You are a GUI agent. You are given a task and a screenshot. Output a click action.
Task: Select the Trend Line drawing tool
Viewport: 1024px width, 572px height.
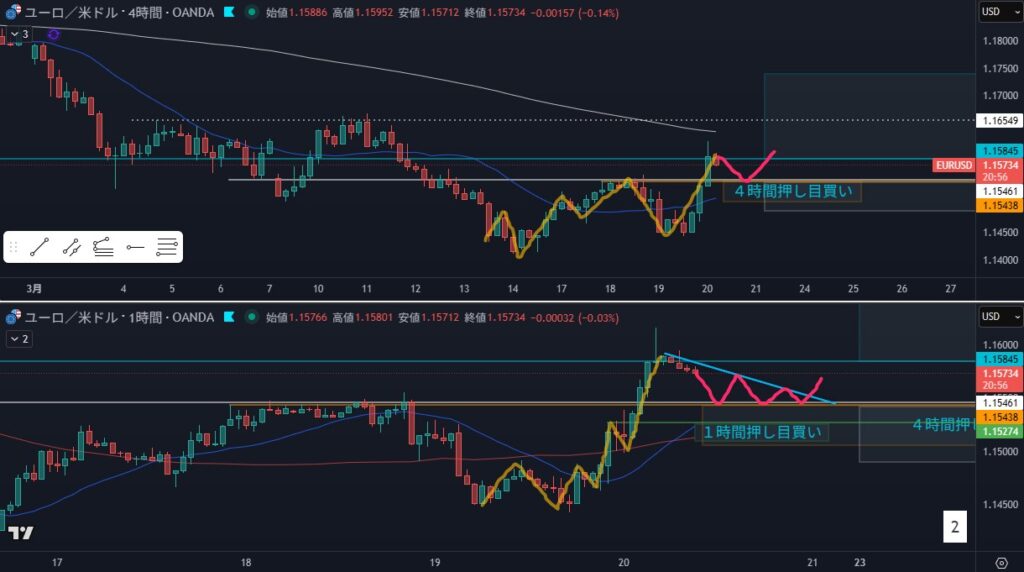click(x=40, y=247)
